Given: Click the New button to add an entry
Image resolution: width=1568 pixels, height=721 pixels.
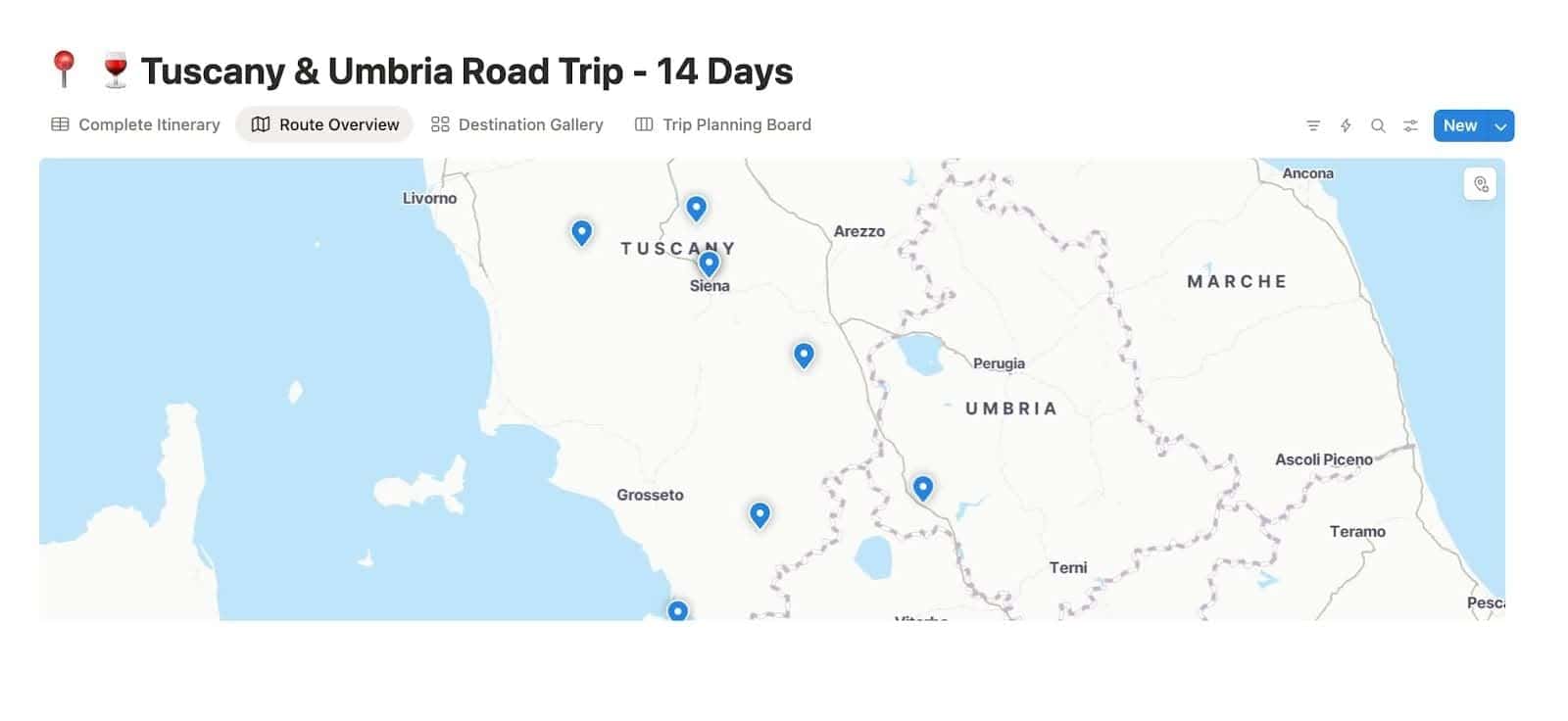Looking at the screenshot, I should (1459, 125).
